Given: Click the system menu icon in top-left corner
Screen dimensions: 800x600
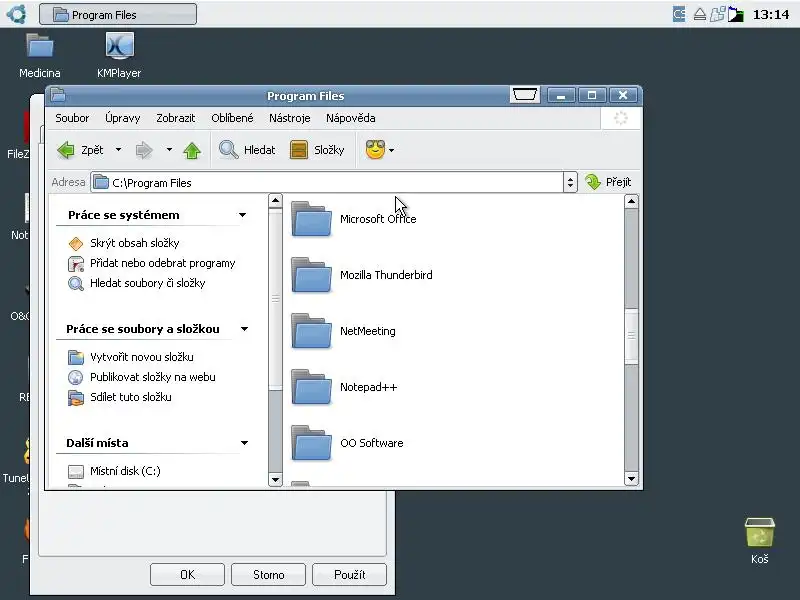Looking at the screenshot, I should coord(16,14).
